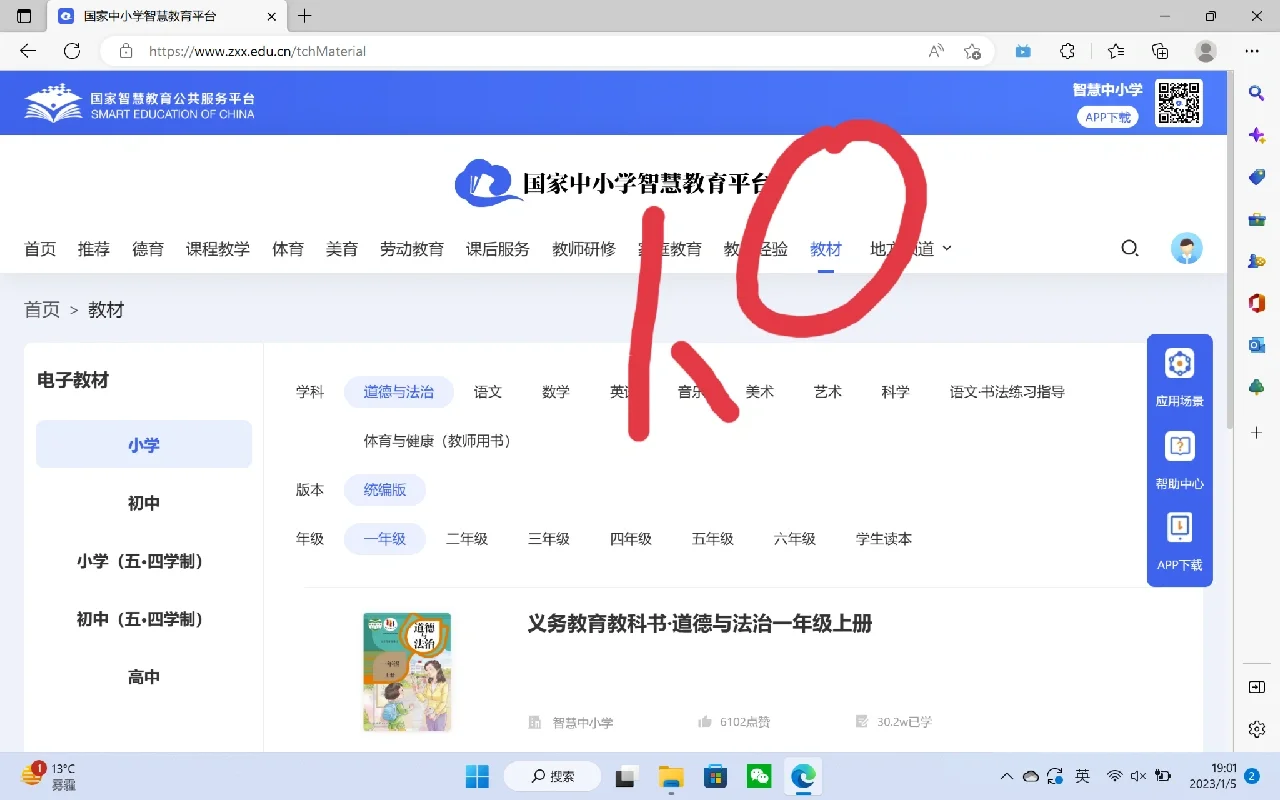Open the 课程教学 nav tab
The width and height of the screenshot is (1280, 800).
click(x=218, y=249)
